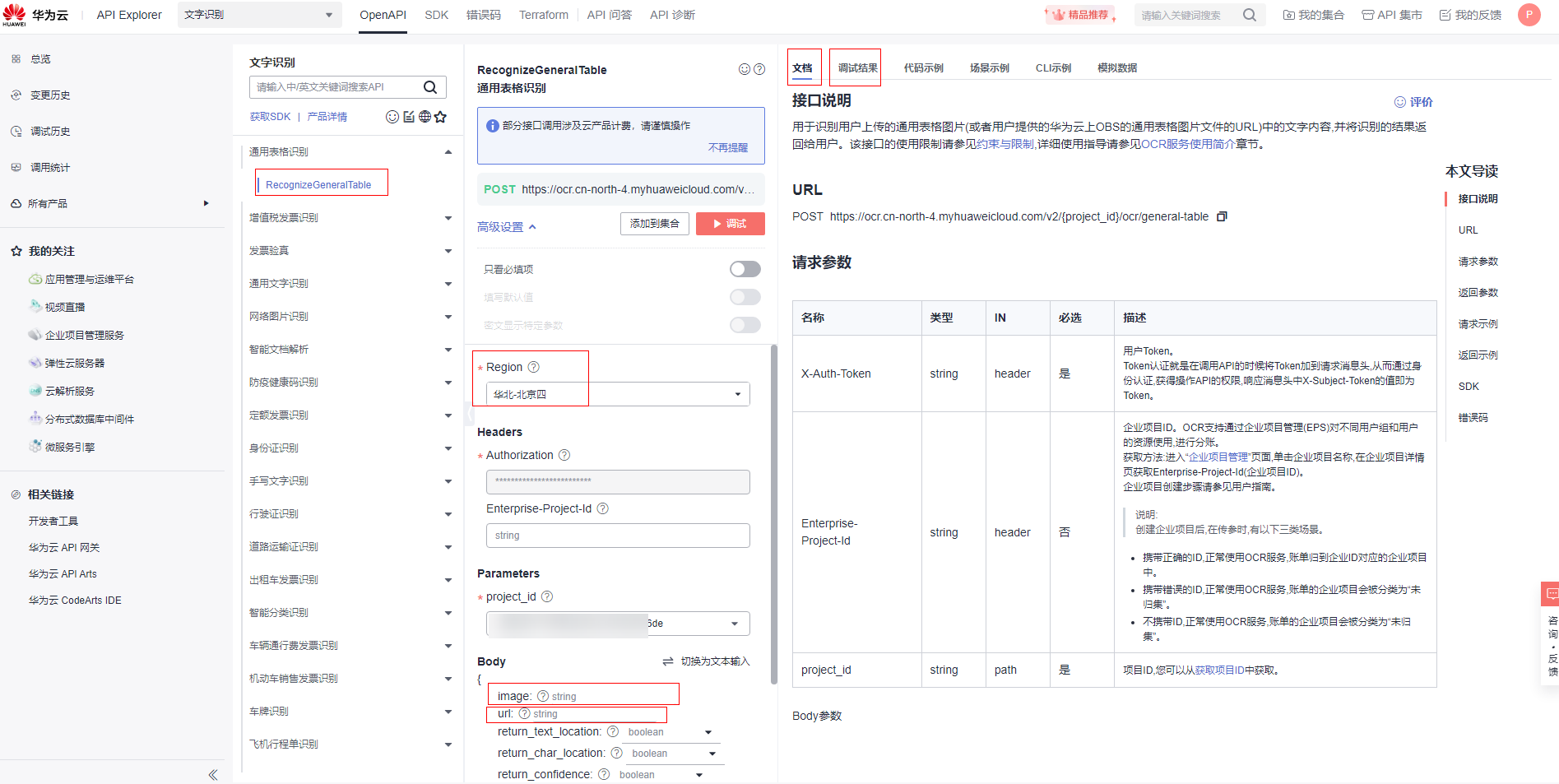Open 错误码 tab in top navigation
The image size is (1559, 784).
click(x=484, y=15)
